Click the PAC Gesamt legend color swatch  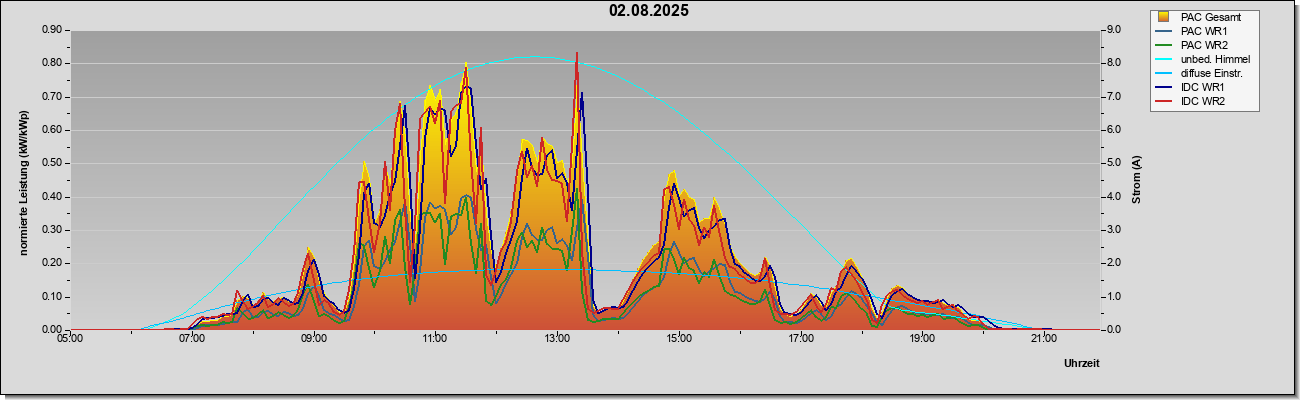tap(1163, 17)
